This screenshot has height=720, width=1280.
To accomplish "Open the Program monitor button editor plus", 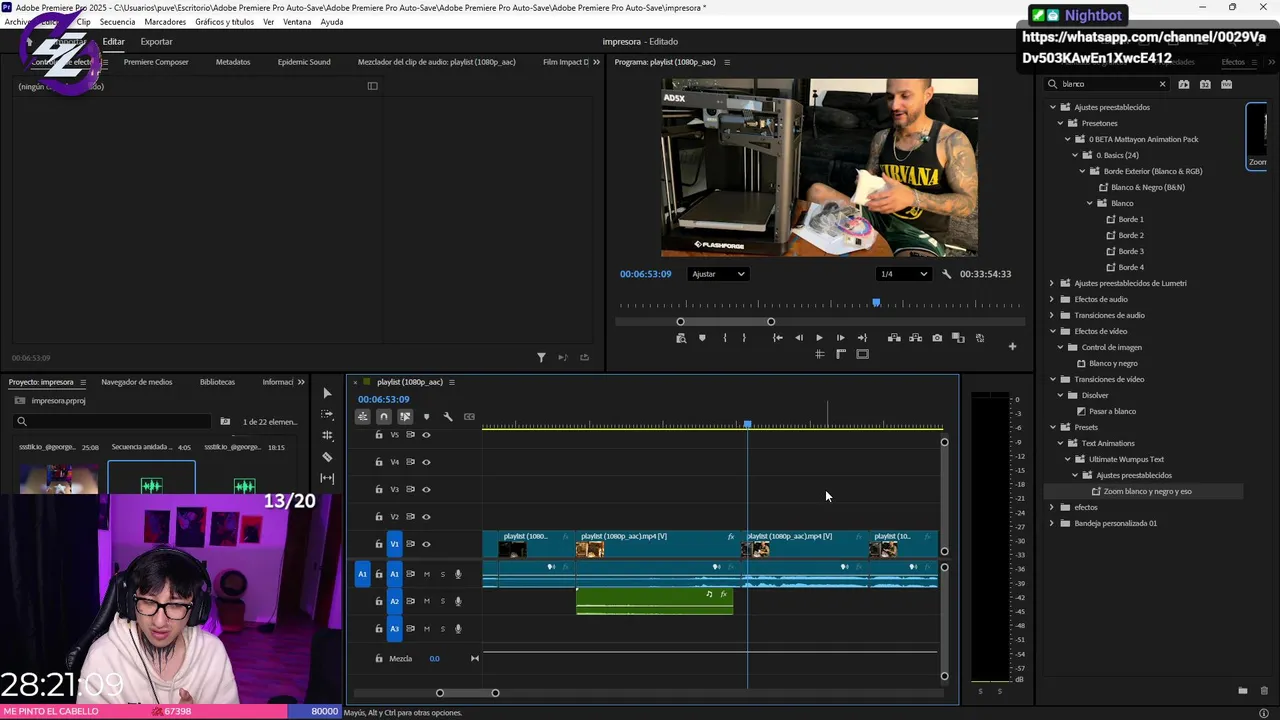I will click(1012, 346).
